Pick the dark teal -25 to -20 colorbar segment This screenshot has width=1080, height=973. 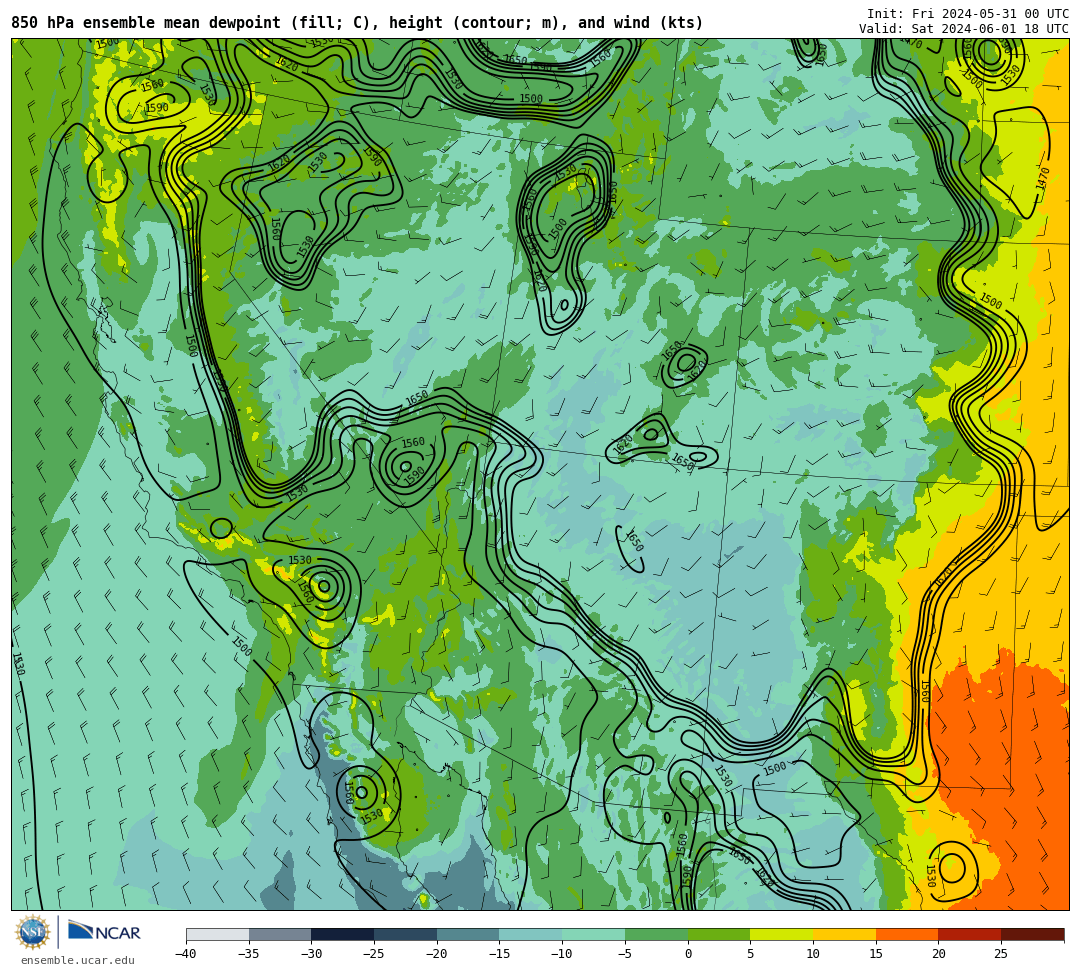tap(406, 934)
